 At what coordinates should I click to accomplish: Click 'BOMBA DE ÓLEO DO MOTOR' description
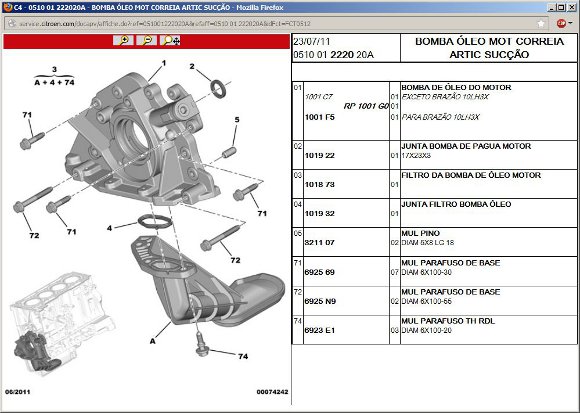click(x=456, y=88)
